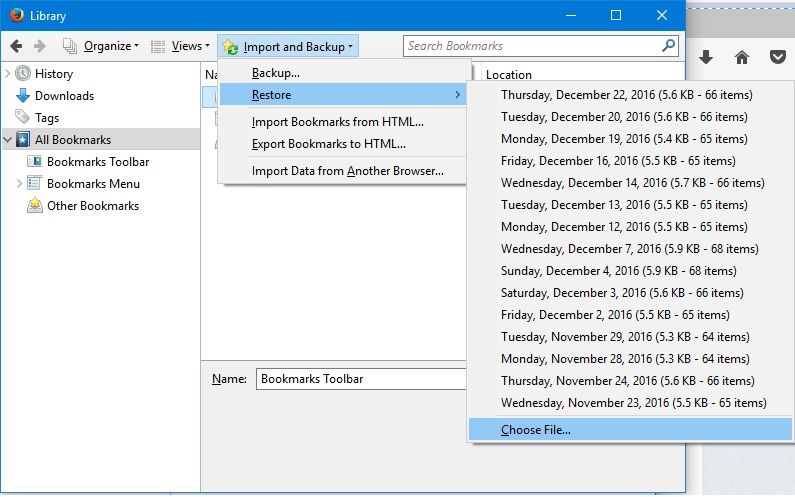Click the Forward arrow in Library toolbar
Viewport: 795px width, 497px height.
pyautogui.click(x=40, y=46)
